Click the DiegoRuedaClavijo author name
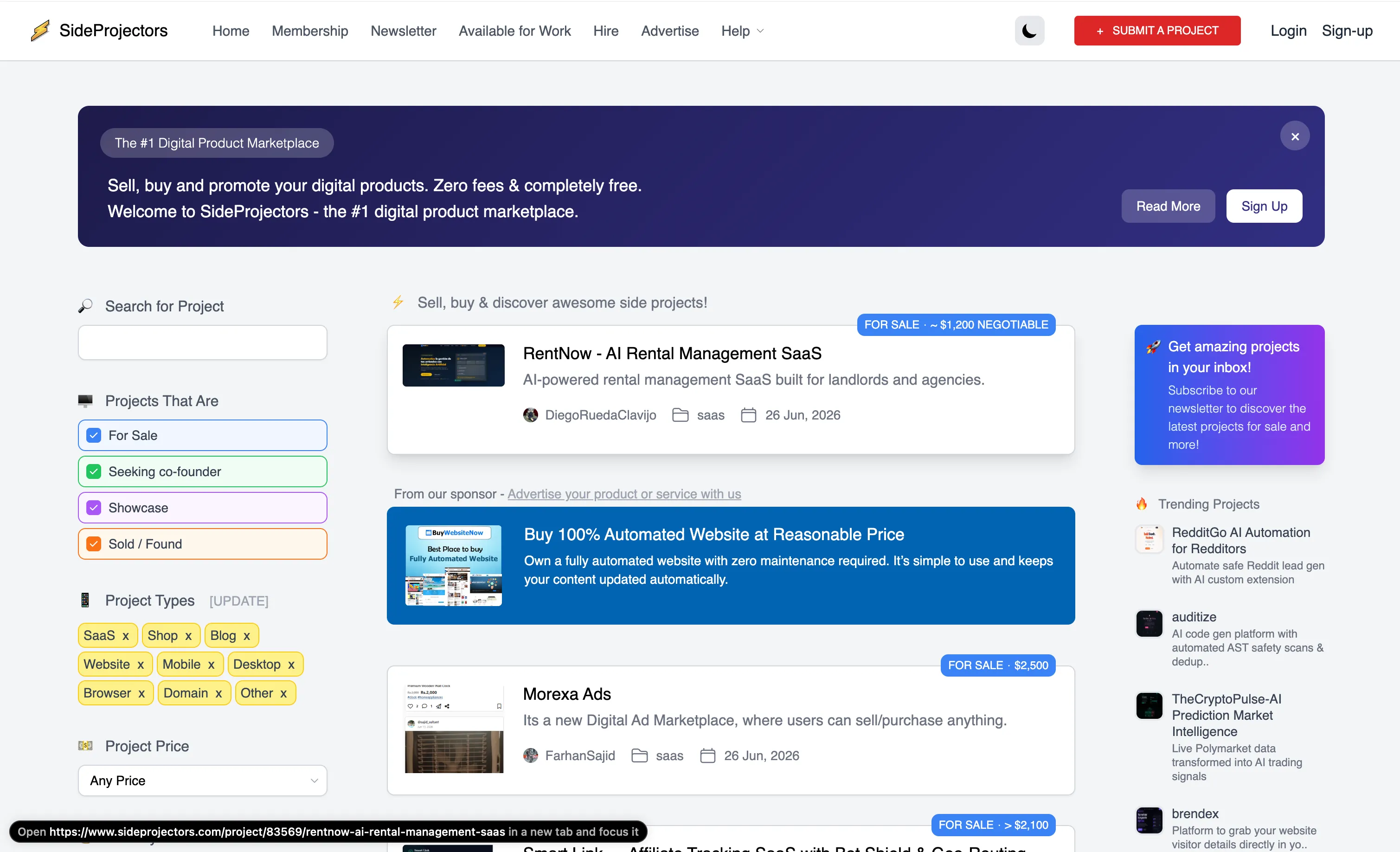 coord(601,415)
